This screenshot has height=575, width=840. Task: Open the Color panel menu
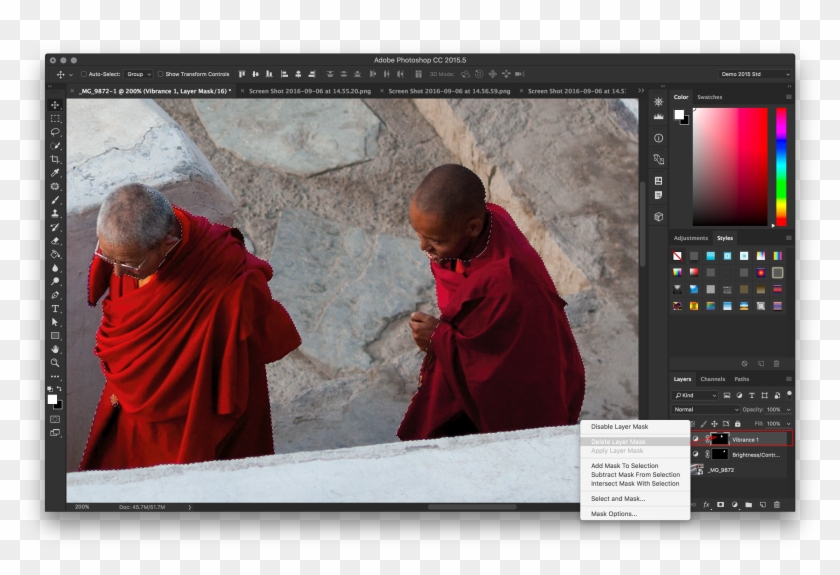(x=789, y=97)
